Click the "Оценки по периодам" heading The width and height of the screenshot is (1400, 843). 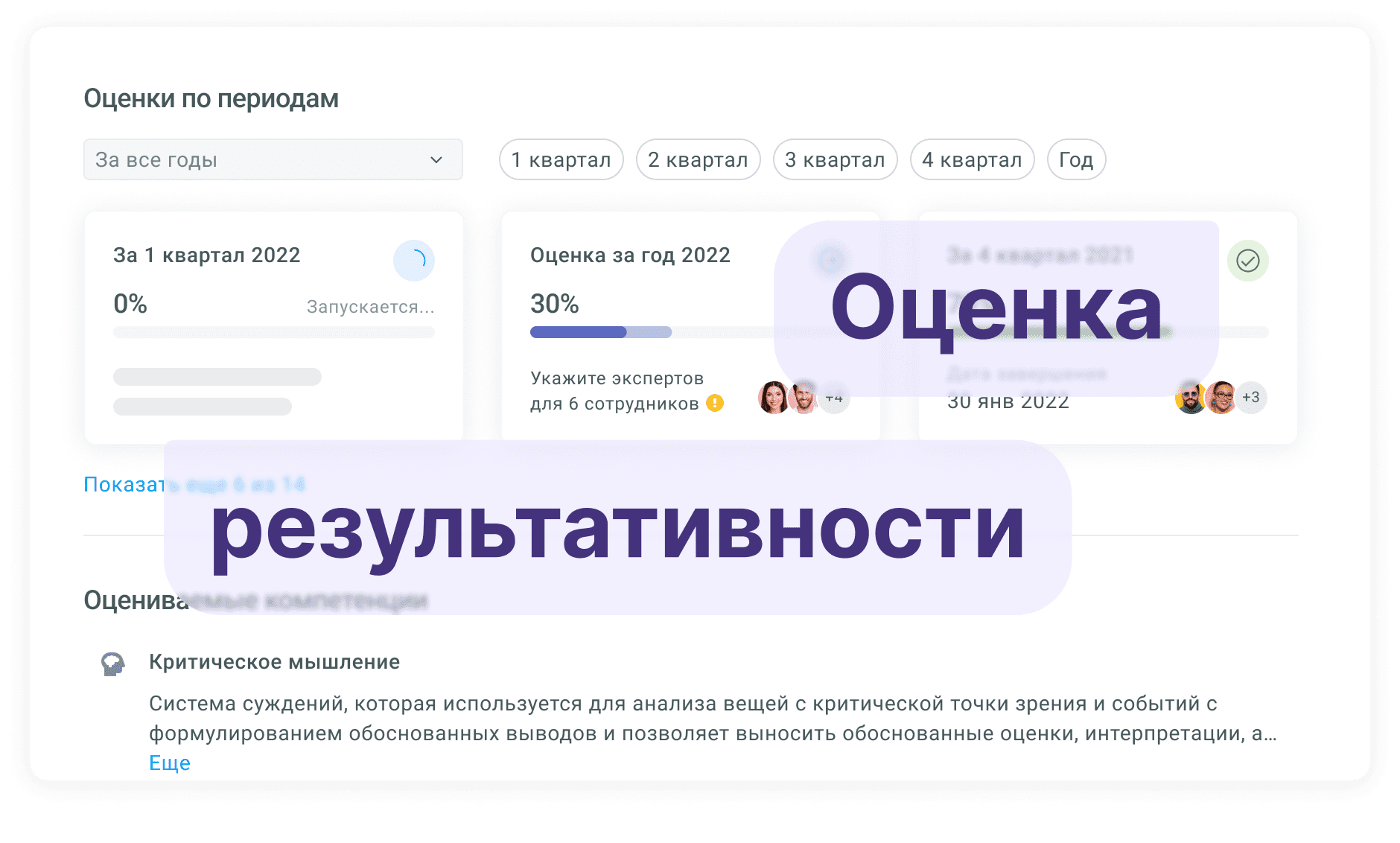(211, 98)
